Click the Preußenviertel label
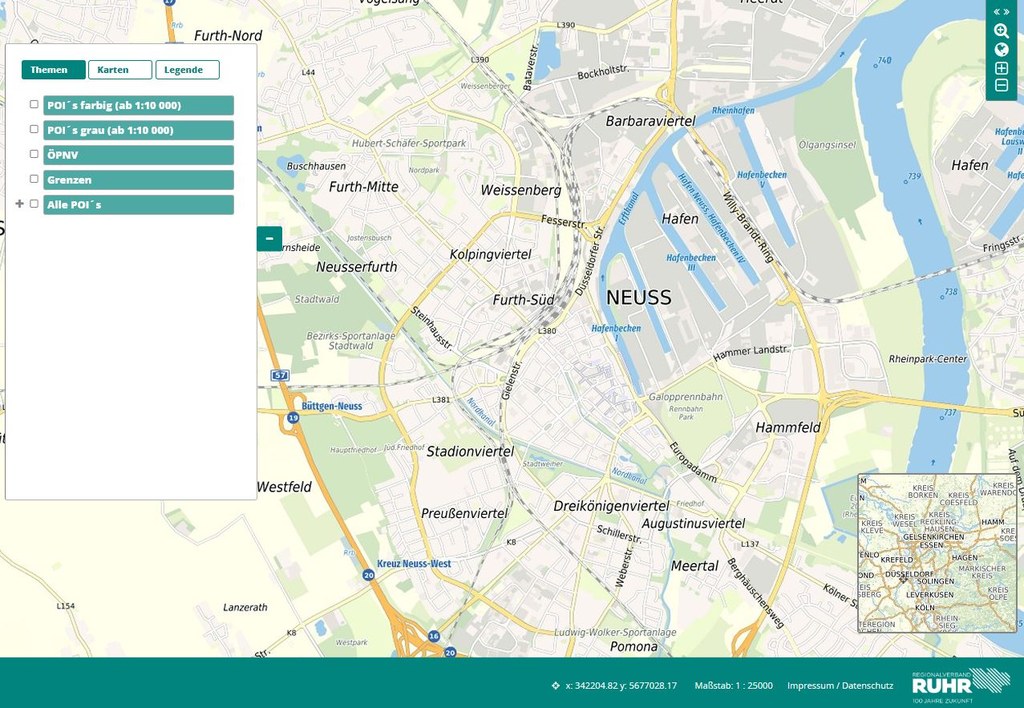 click(464, 513)
